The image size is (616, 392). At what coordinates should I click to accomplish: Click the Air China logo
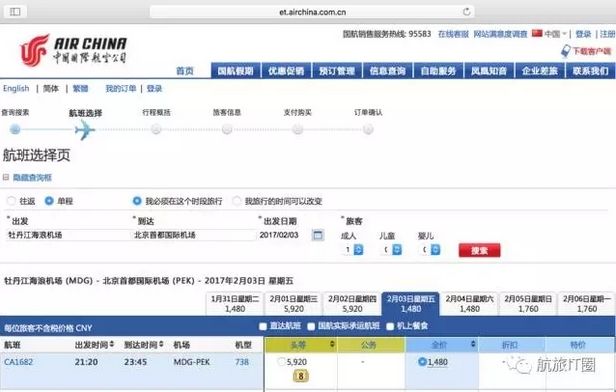point(73,50)
